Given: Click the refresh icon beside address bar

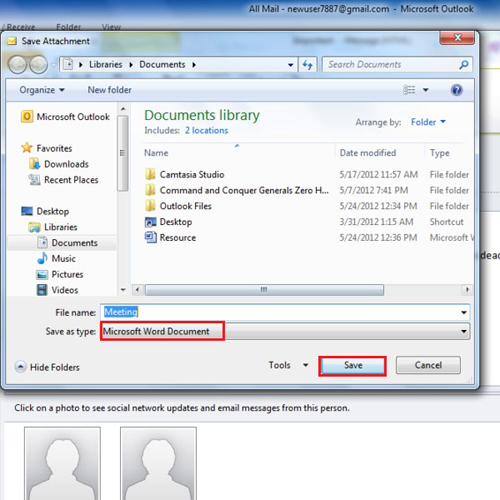Looking at the screenshot, I should [x=308, y=65].
